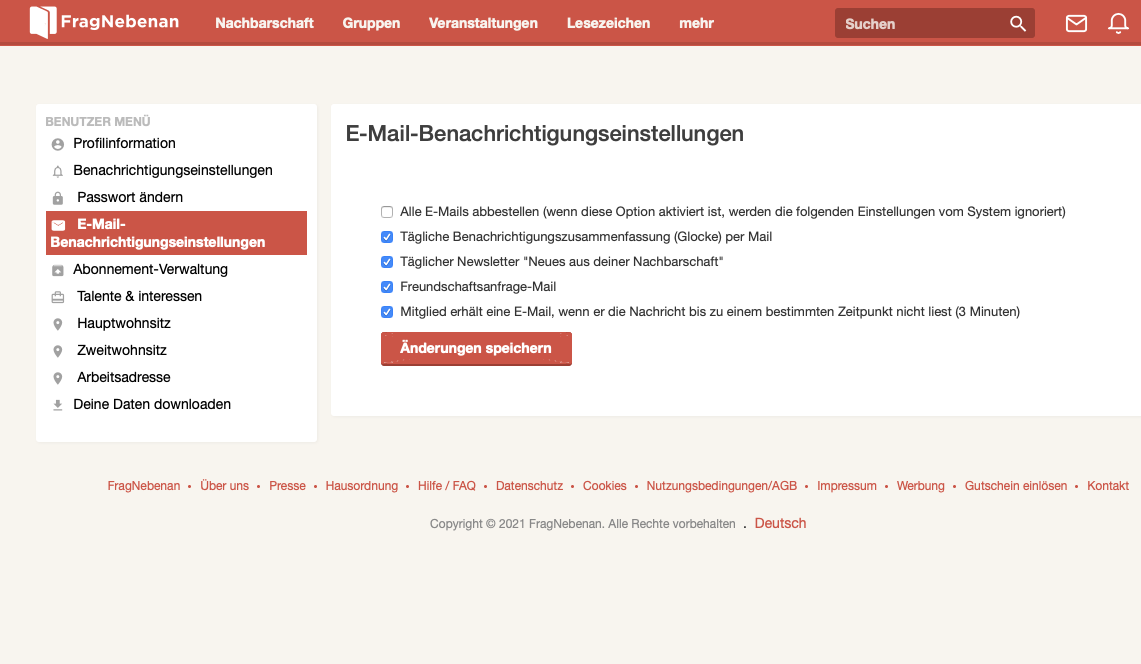Open notifications bell icon in header

tap(1118, 23)
